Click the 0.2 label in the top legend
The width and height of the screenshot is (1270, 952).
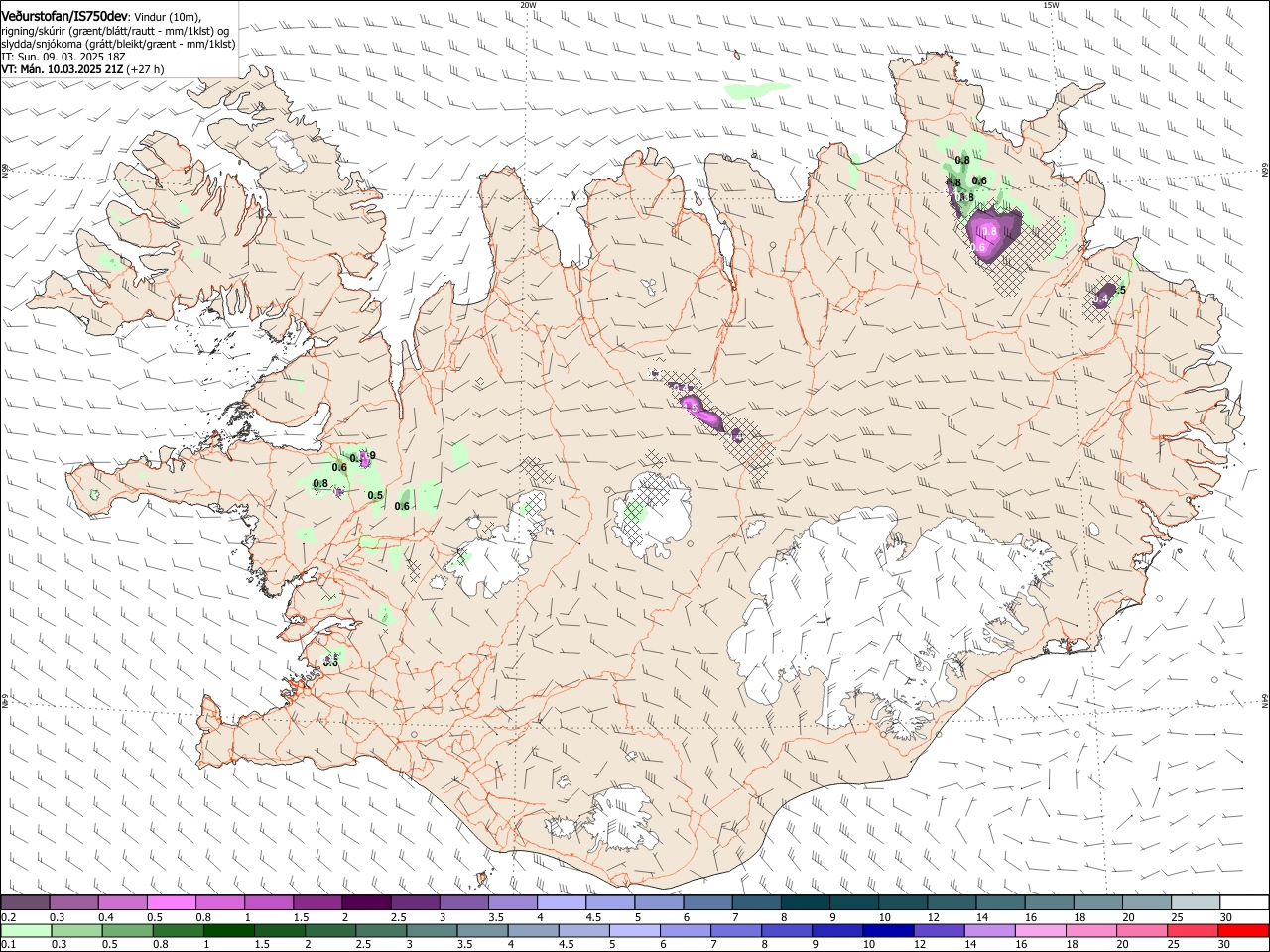8,917
